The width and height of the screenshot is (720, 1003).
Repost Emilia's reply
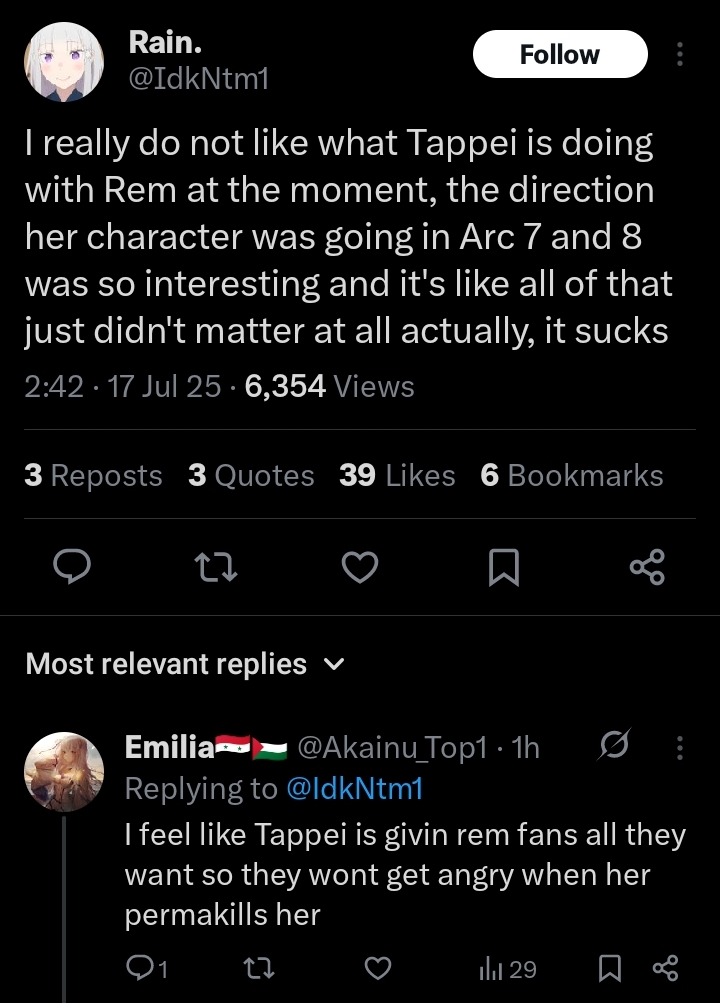(260, 968)
